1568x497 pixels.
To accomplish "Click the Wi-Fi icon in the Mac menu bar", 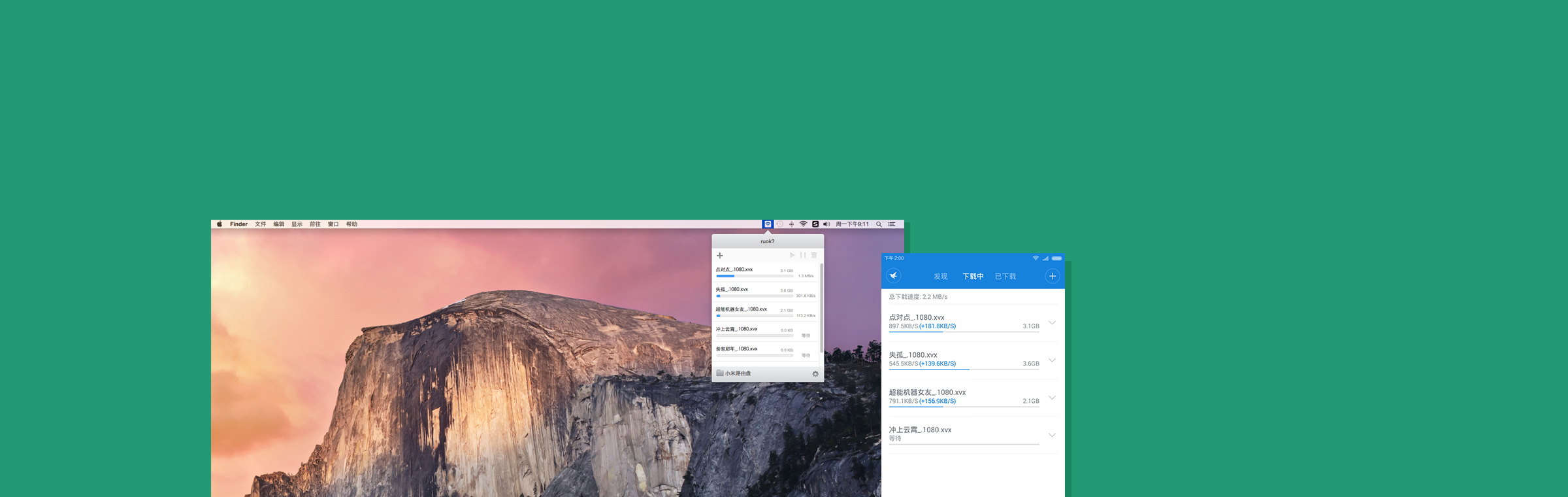I will coord(804,224).
